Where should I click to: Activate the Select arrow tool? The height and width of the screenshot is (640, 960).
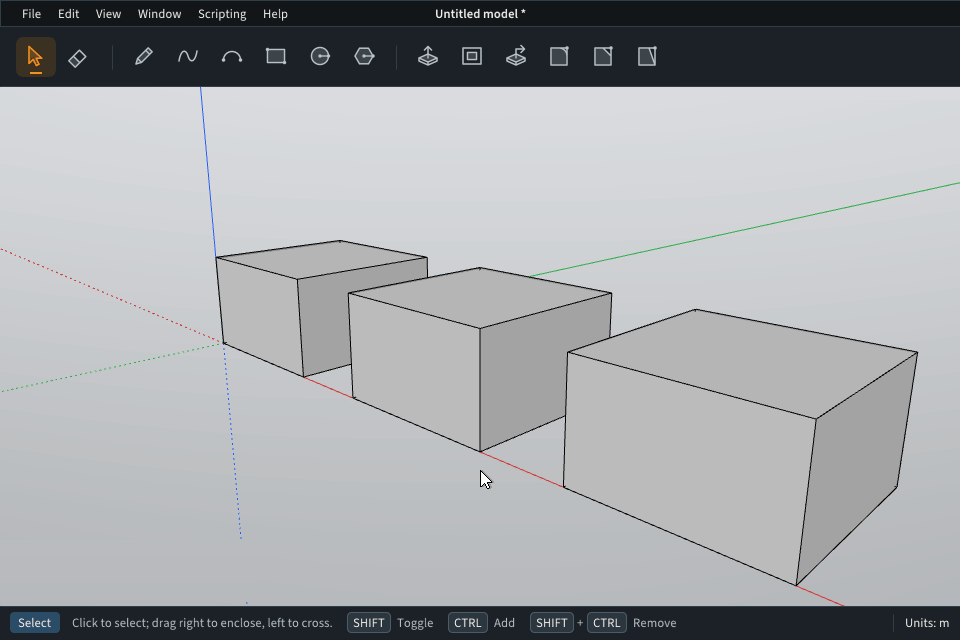pos(36,57)
